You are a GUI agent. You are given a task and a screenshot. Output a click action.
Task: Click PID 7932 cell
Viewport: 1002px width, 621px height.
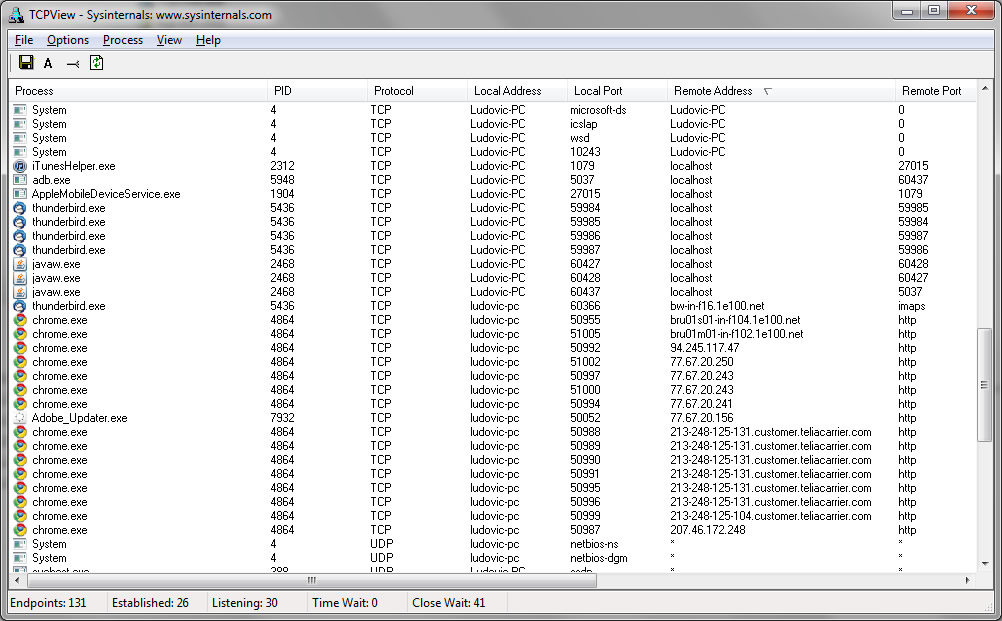coord(282,418)
